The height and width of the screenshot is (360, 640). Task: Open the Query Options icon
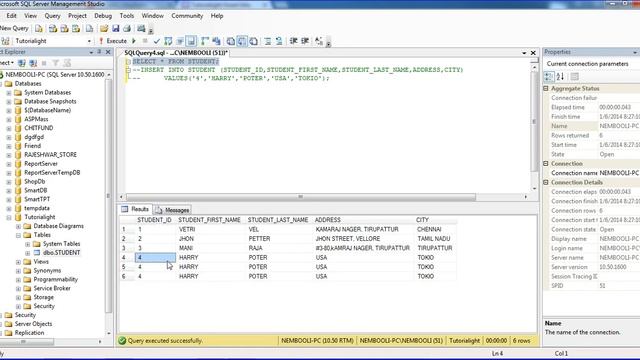[180, 41]
